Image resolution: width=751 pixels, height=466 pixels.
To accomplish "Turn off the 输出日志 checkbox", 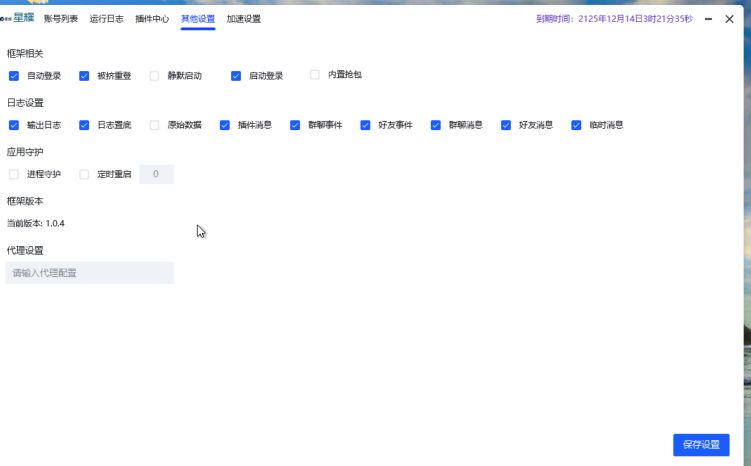I will pyautogui.click(x=14, y=126).
